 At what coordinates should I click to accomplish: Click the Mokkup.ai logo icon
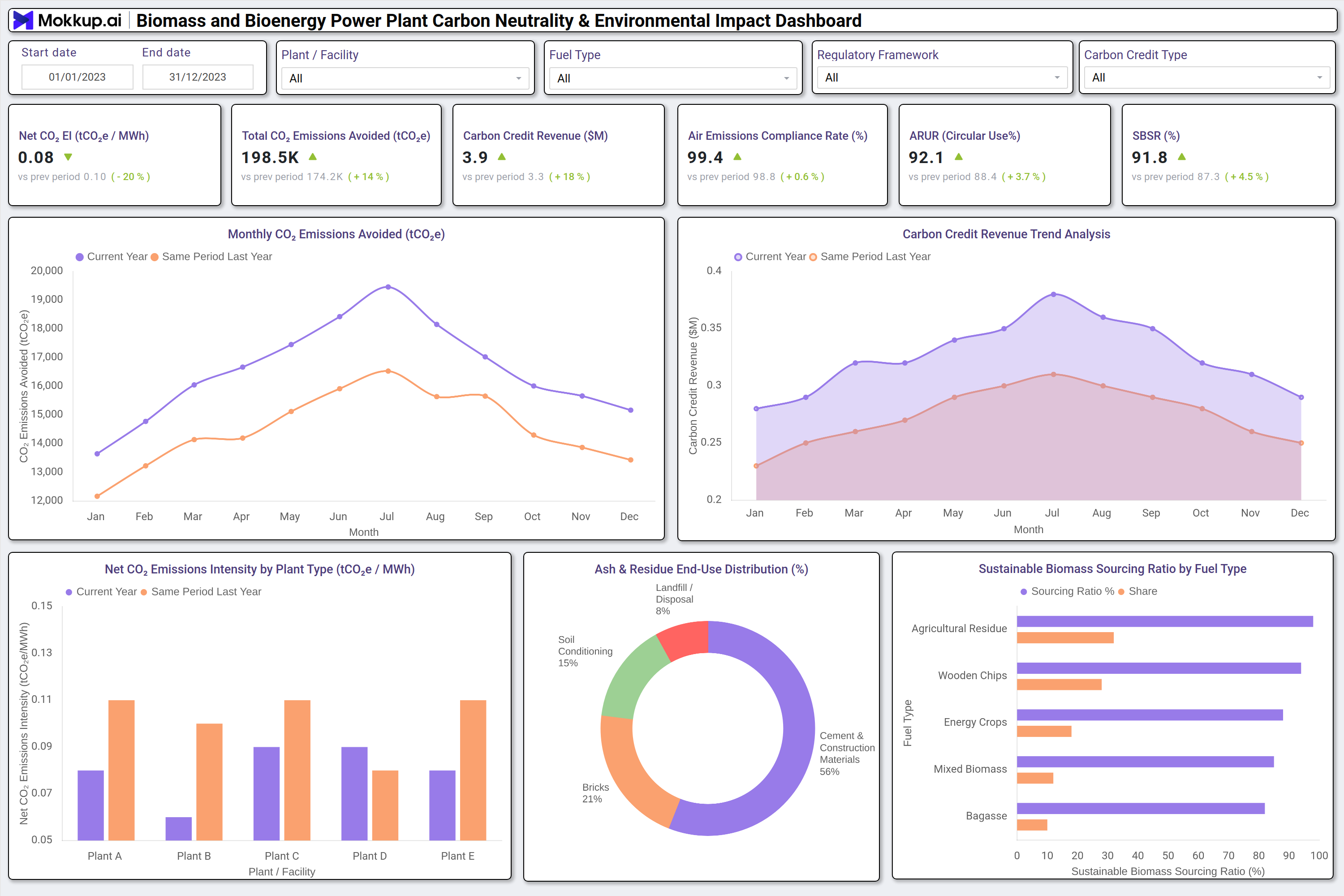point(23,21)
